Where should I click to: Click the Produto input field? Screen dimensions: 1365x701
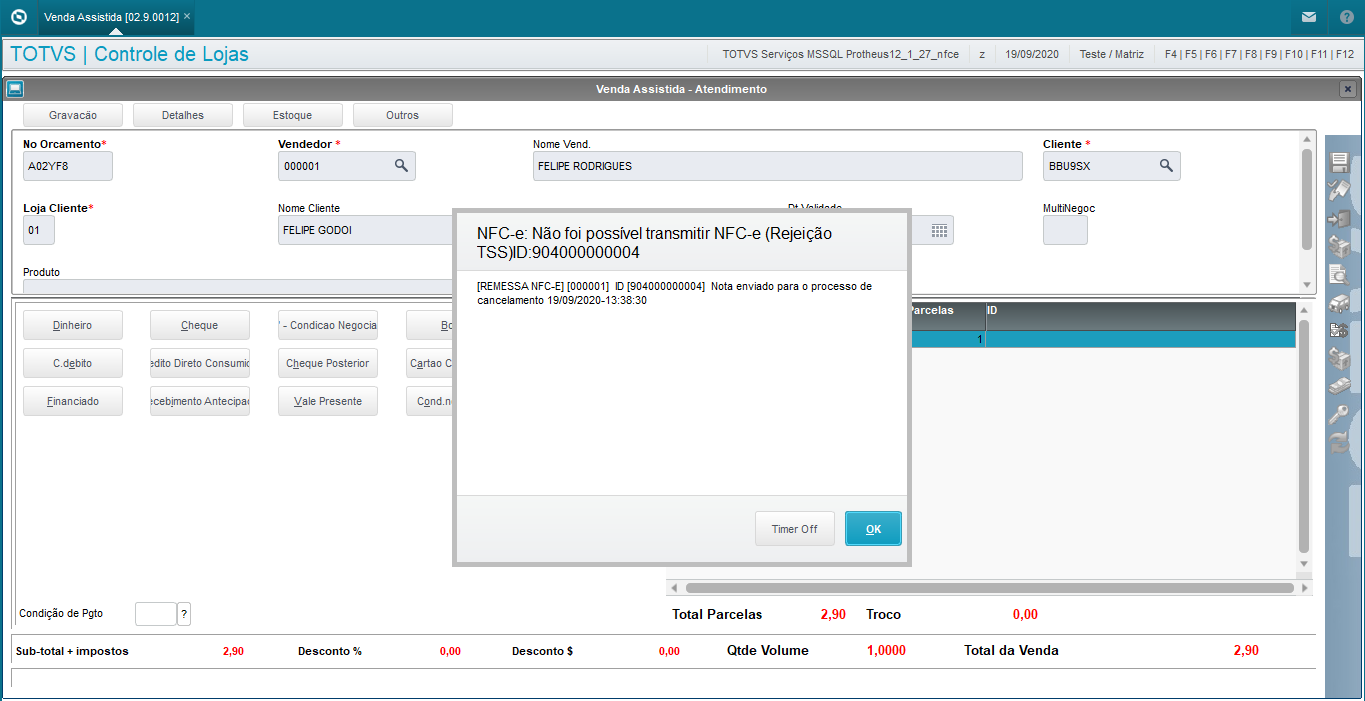(238, 286)
